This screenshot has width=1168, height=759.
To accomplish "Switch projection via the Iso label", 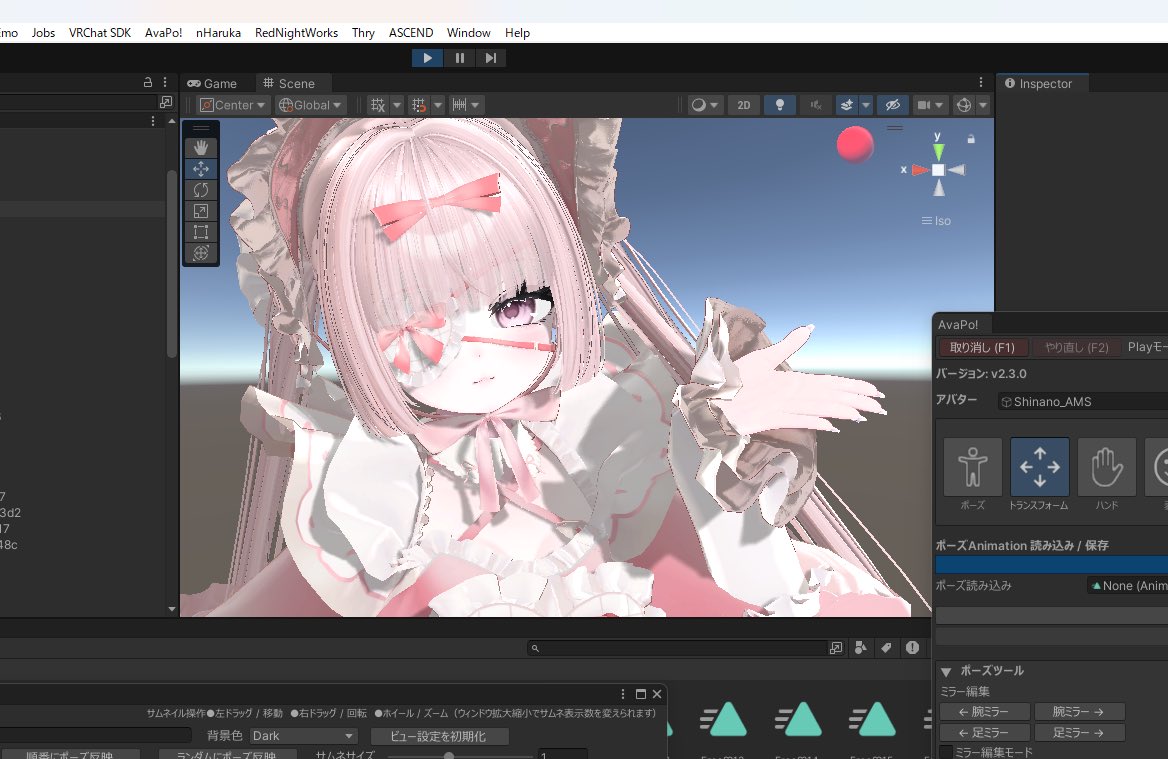I will (936, 220).
